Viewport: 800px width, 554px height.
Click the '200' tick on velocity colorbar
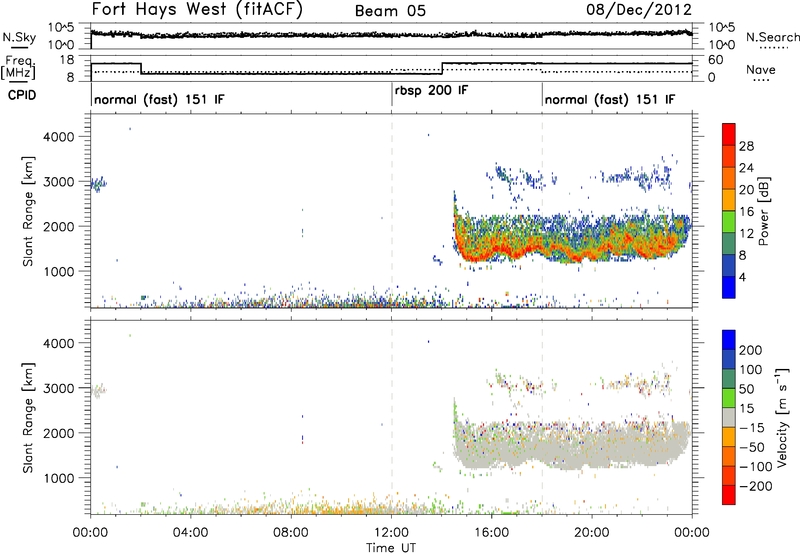(751, 350)
